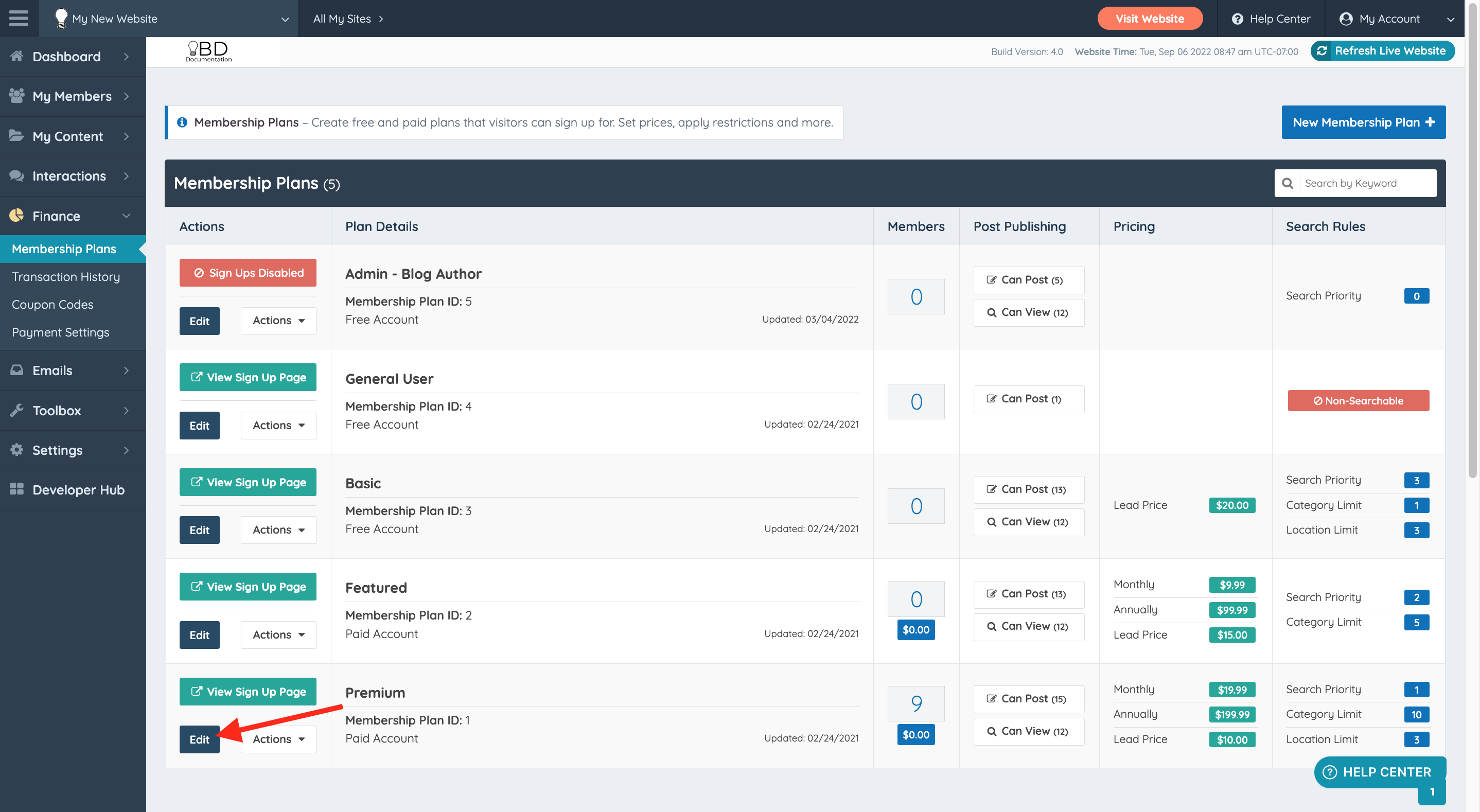This screenshot has height=812, width=1480.
Task: Open Transaction History in Finance menu
Action: click(65, 276)
